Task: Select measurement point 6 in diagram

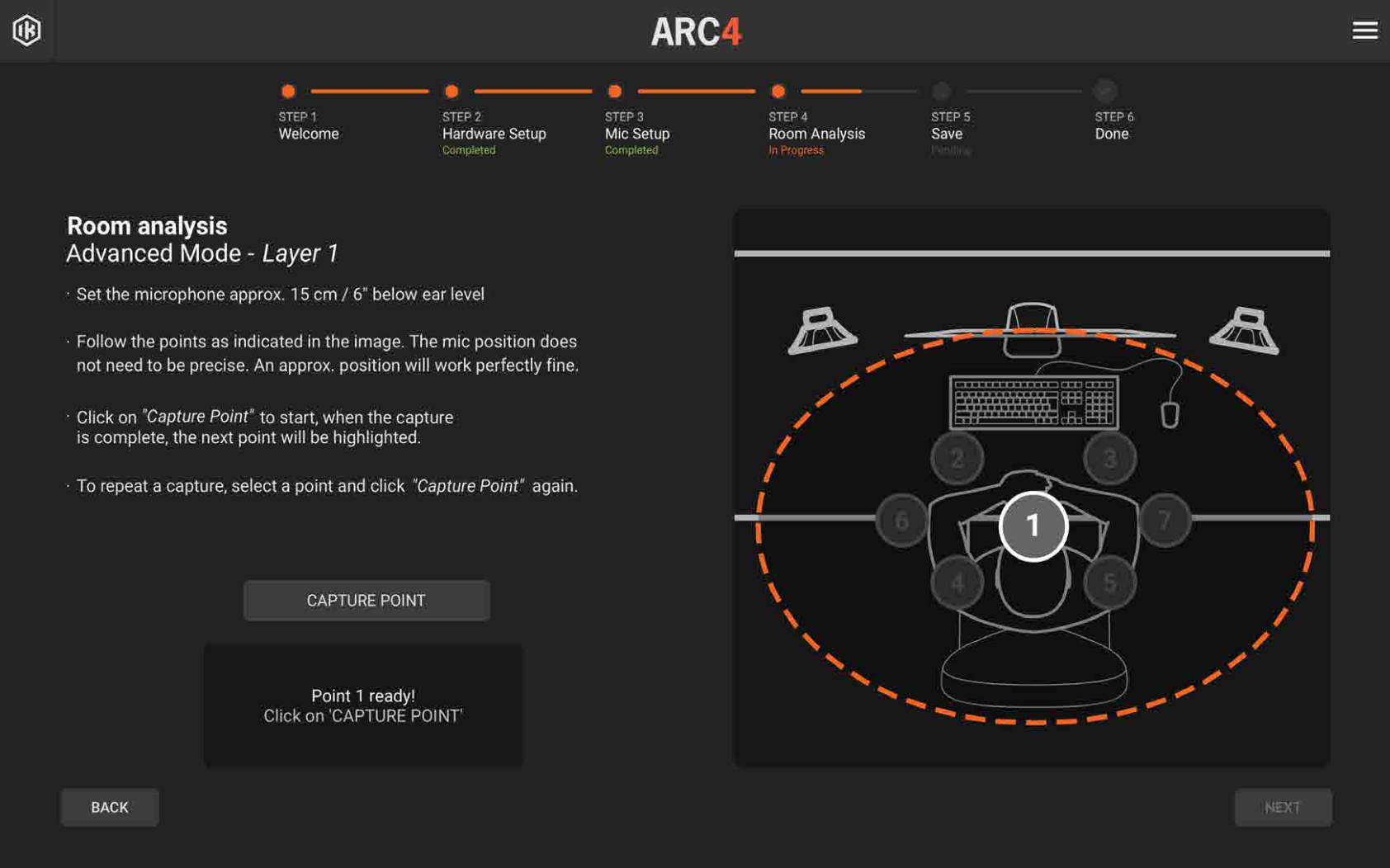Action: pos(902,520)
